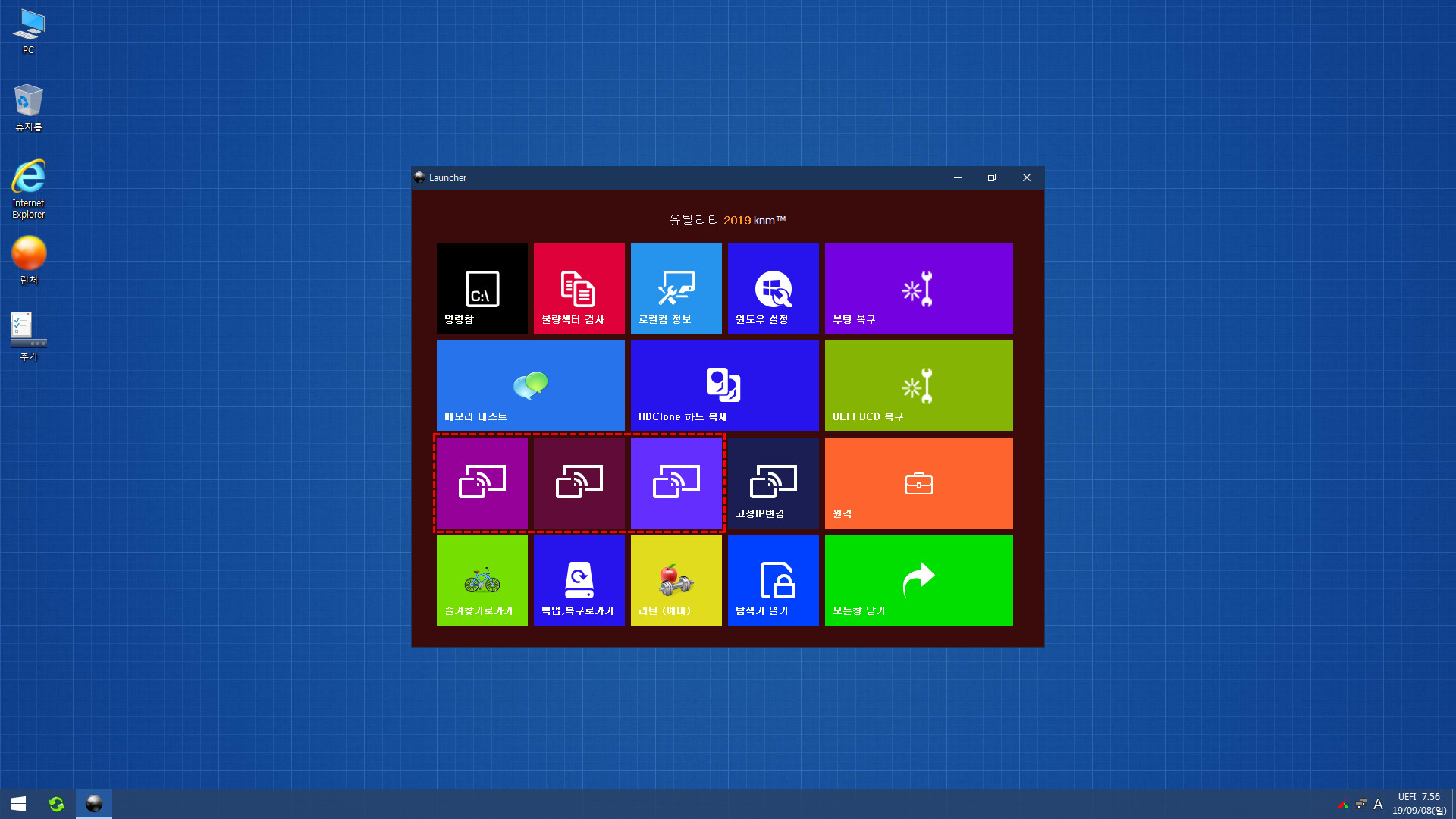Restore down the Launcher window
Screen dimensions: 1456x819
[992, 177]
